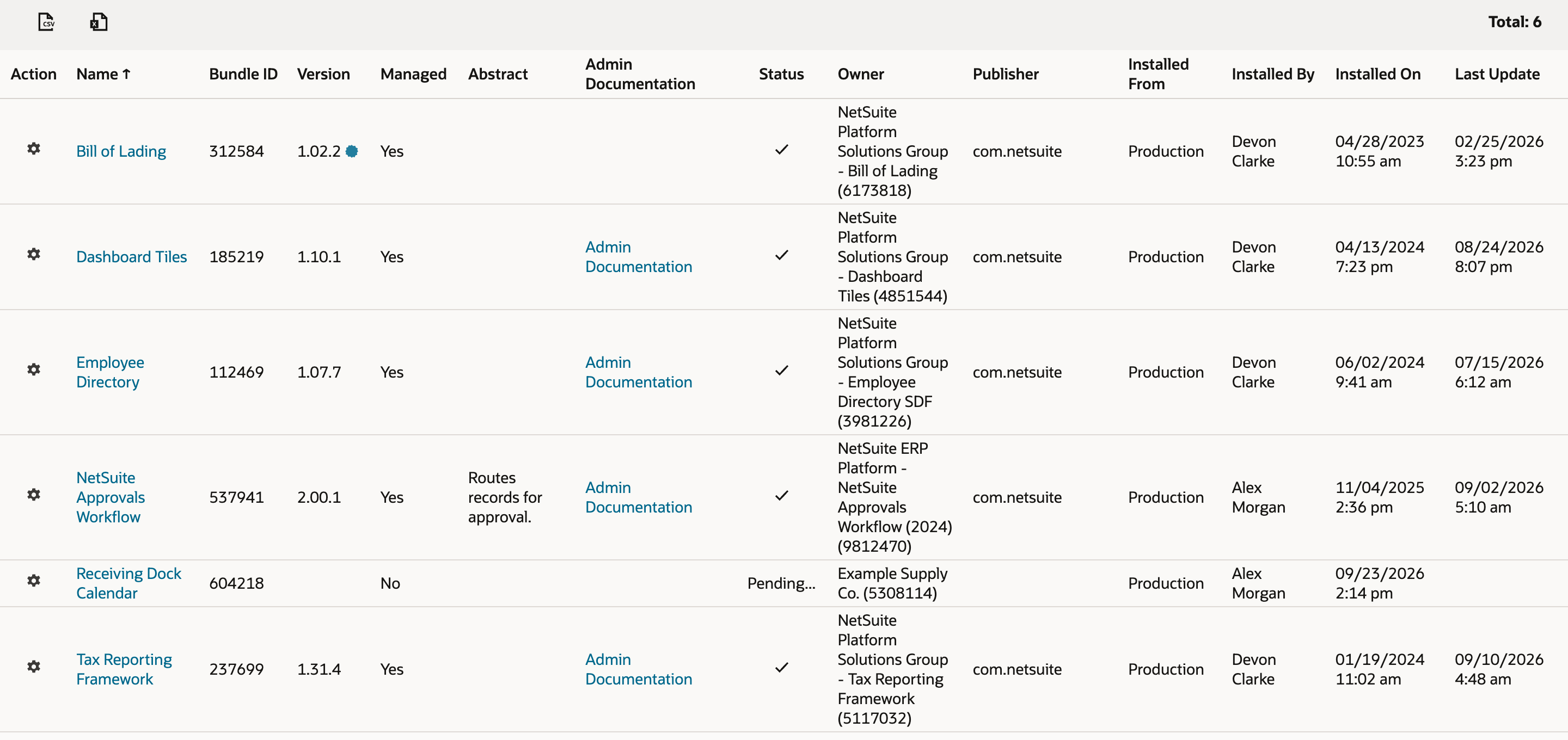The width and height of the screenshot is (1568, 740).
Task: Open the Receiving Dock Calendar bundle
Action: pyautogui.click(x=128, y=584)
